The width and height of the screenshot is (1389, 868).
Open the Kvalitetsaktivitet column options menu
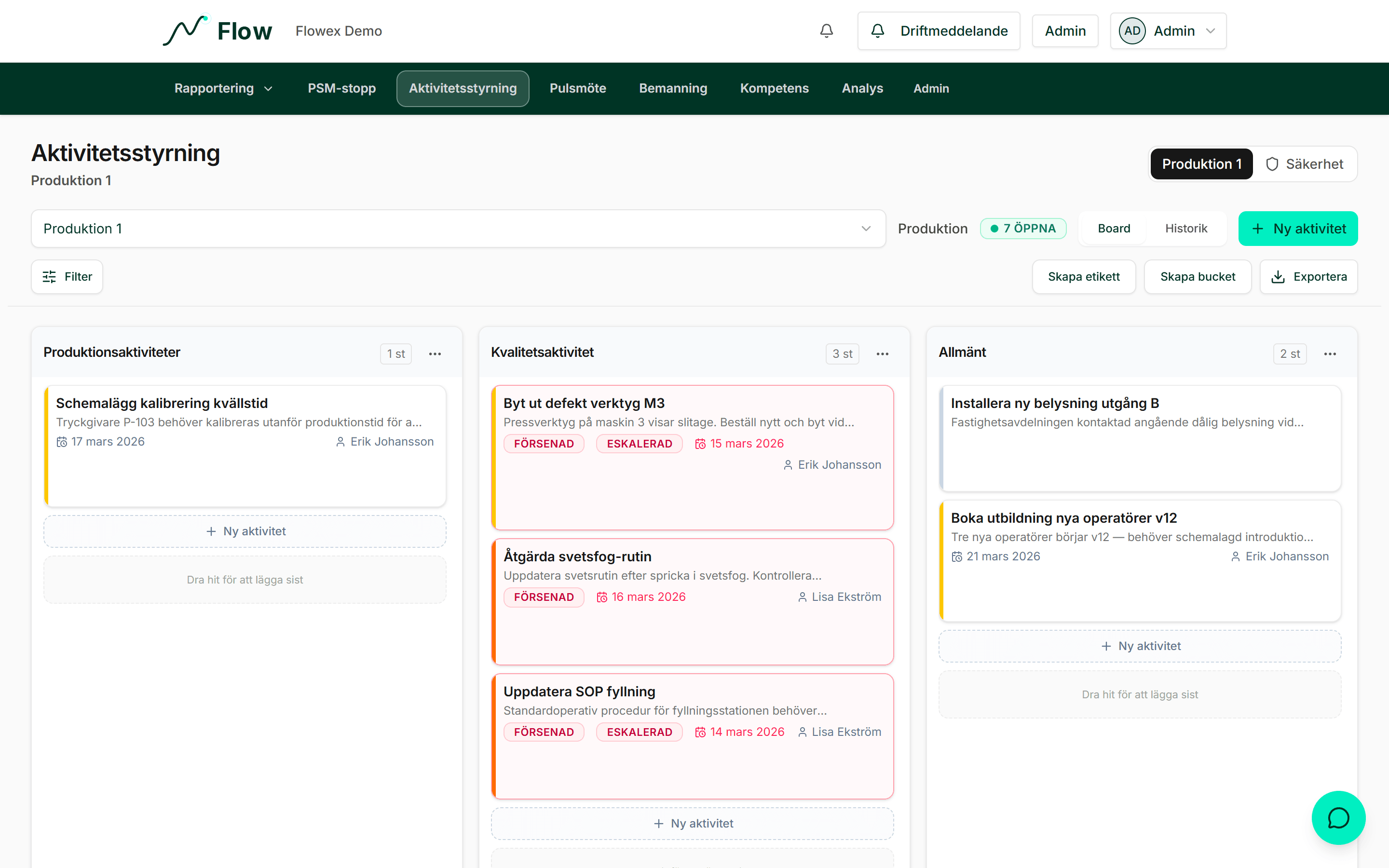[883, 353]
